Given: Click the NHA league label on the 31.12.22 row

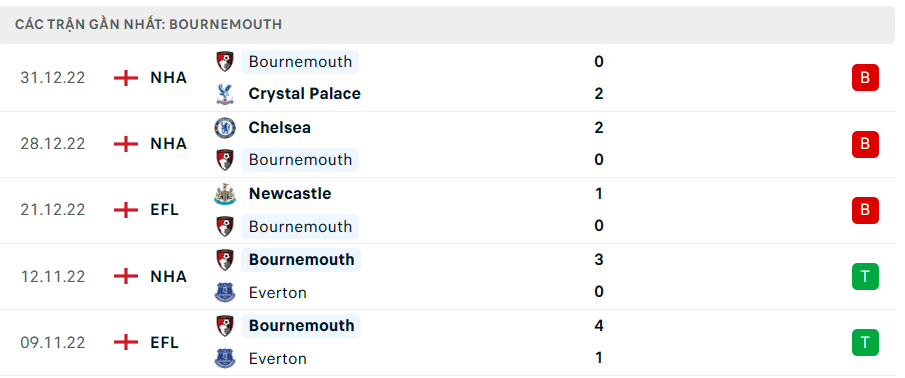Looking at the screenshot, I should (169, 78).
